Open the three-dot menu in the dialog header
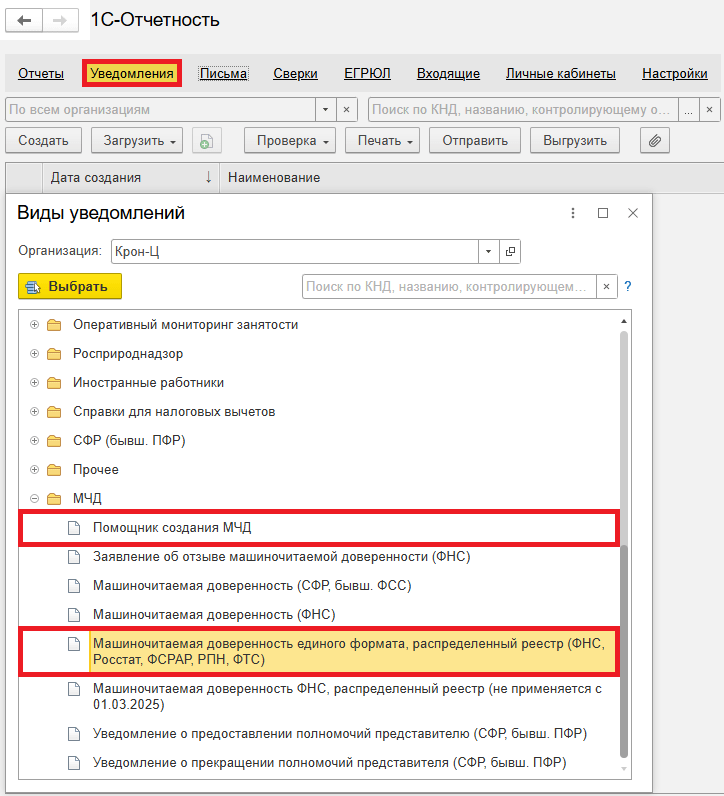This screenshot has width=724, height=796. click(573, 213)
